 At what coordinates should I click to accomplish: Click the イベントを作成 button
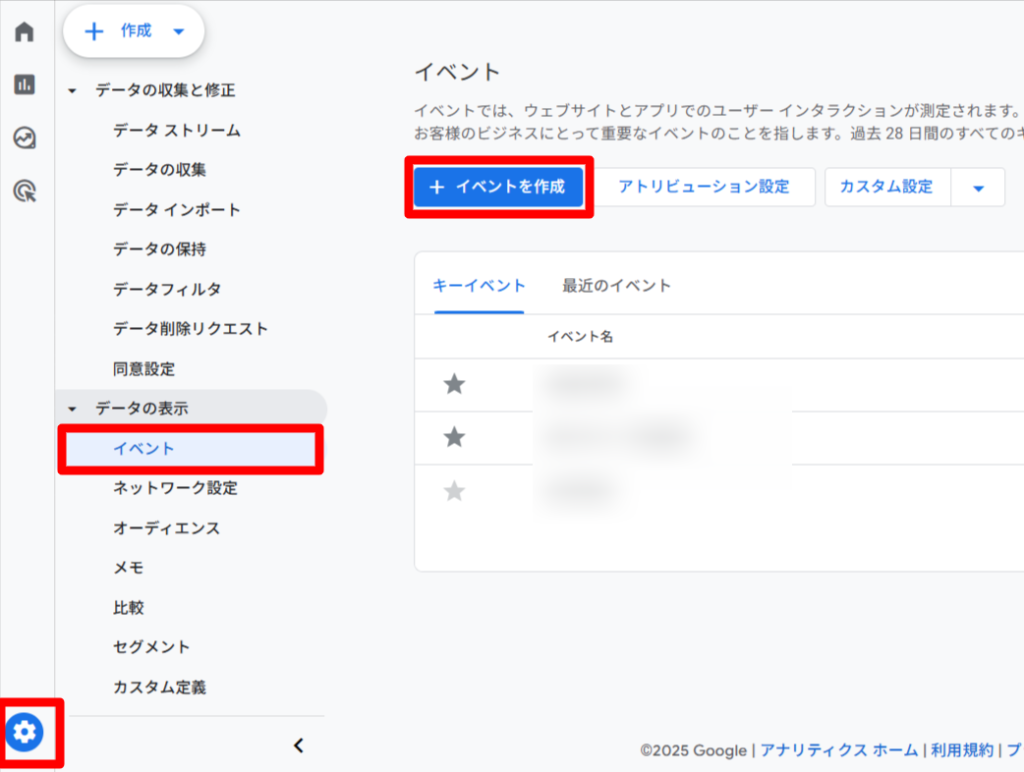(498, 187)
